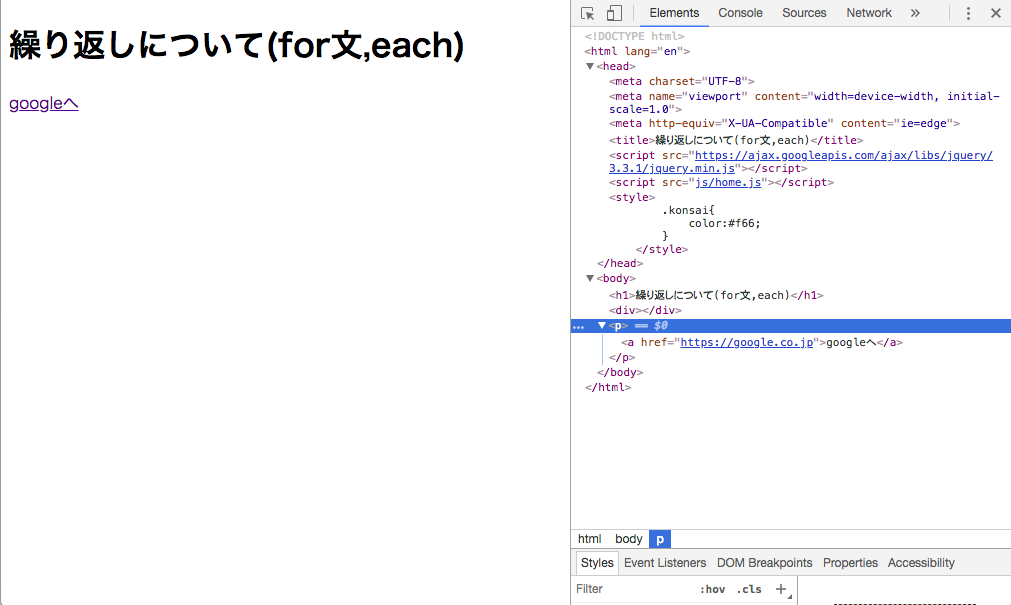Select html in the breadcrumb bar

click(x=589, y=539)
